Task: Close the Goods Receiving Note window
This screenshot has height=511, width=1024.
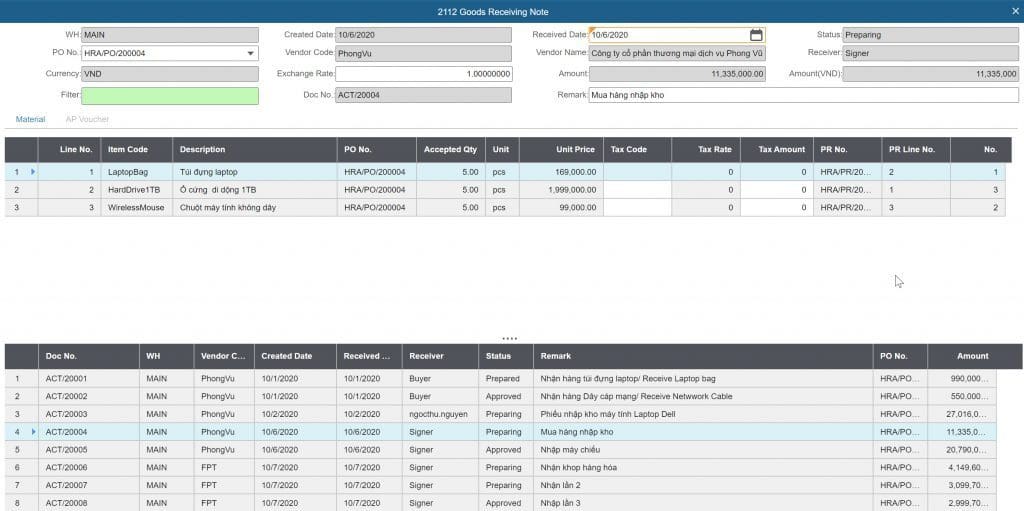Action: coord(1015,10)
